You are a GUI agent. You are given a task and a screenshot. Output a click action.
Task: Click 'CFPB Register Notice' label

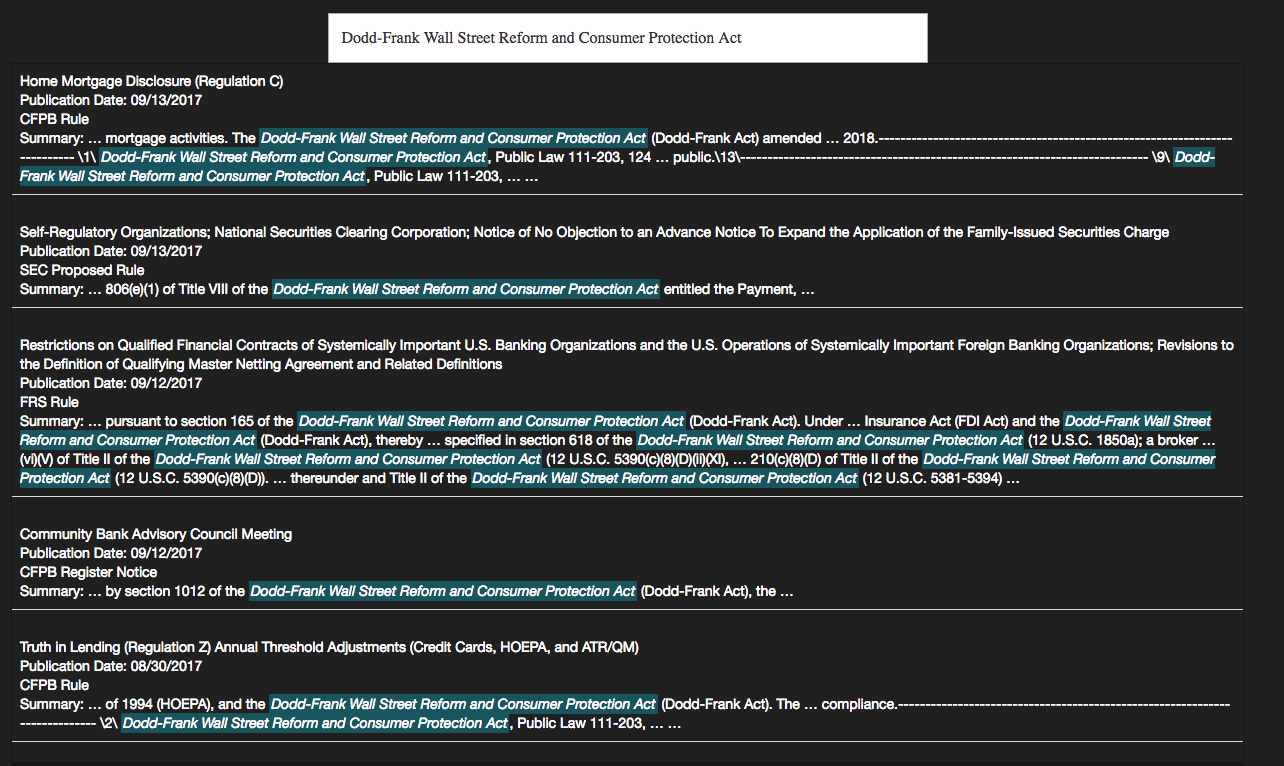[88, 572]
